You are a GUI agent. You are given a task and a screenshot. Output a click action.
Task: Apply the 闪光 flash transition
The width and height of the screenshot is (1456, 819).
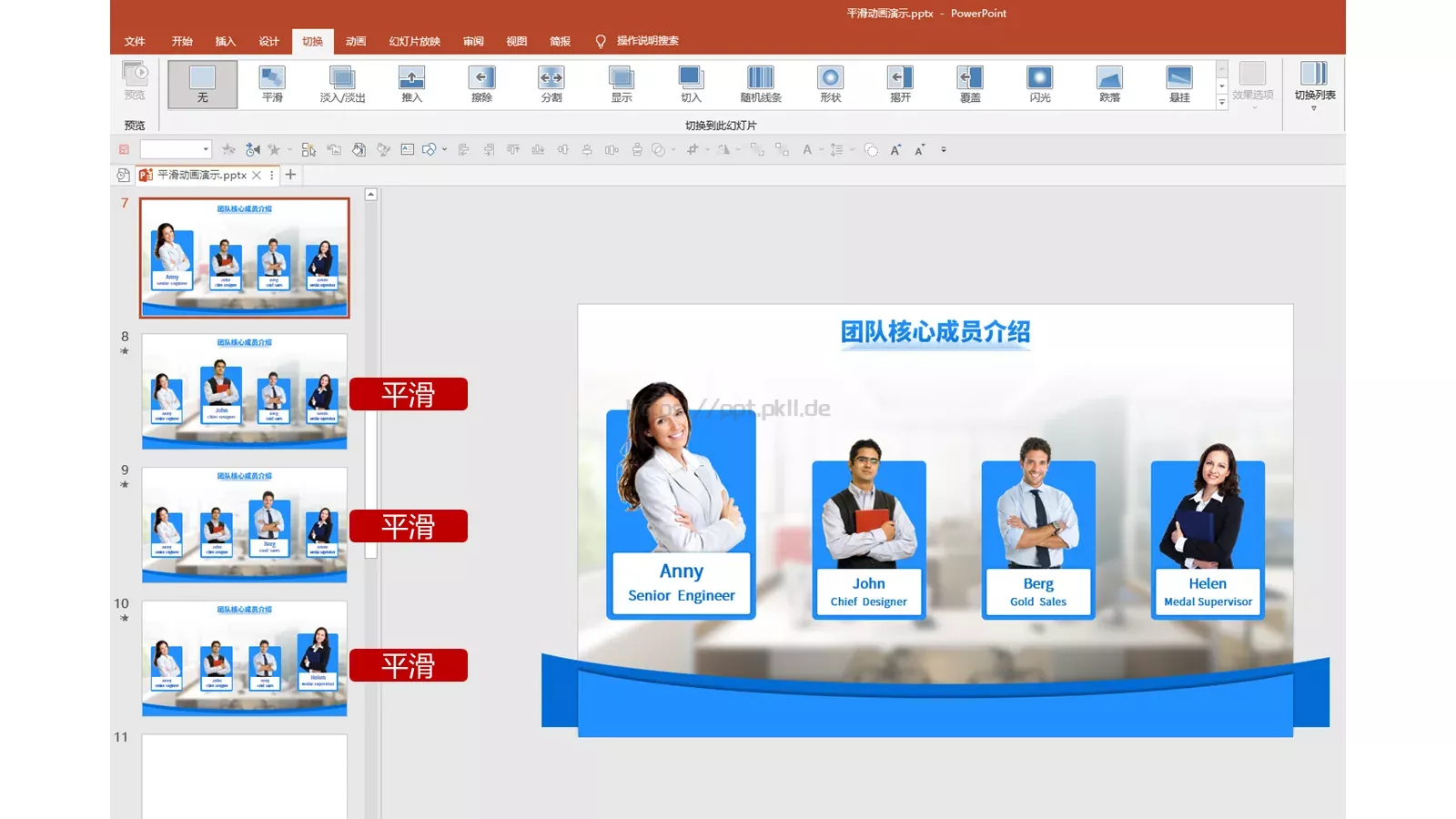point(1040,85)
